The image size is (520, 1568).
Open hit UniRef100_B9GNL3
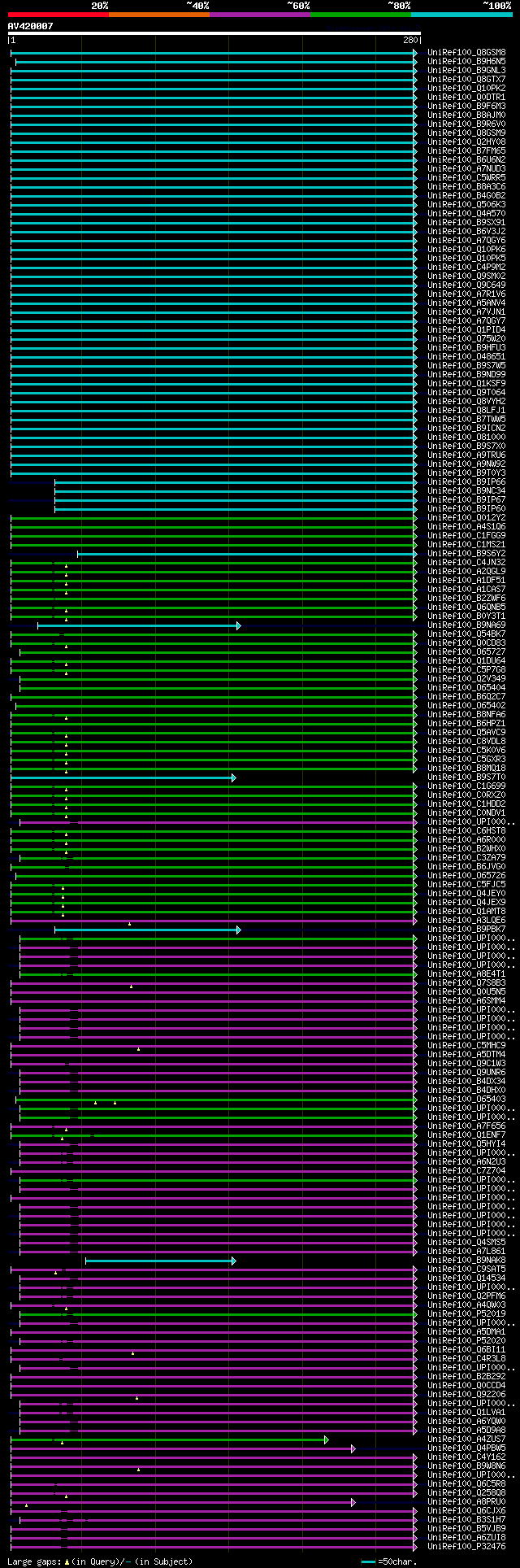466,70
